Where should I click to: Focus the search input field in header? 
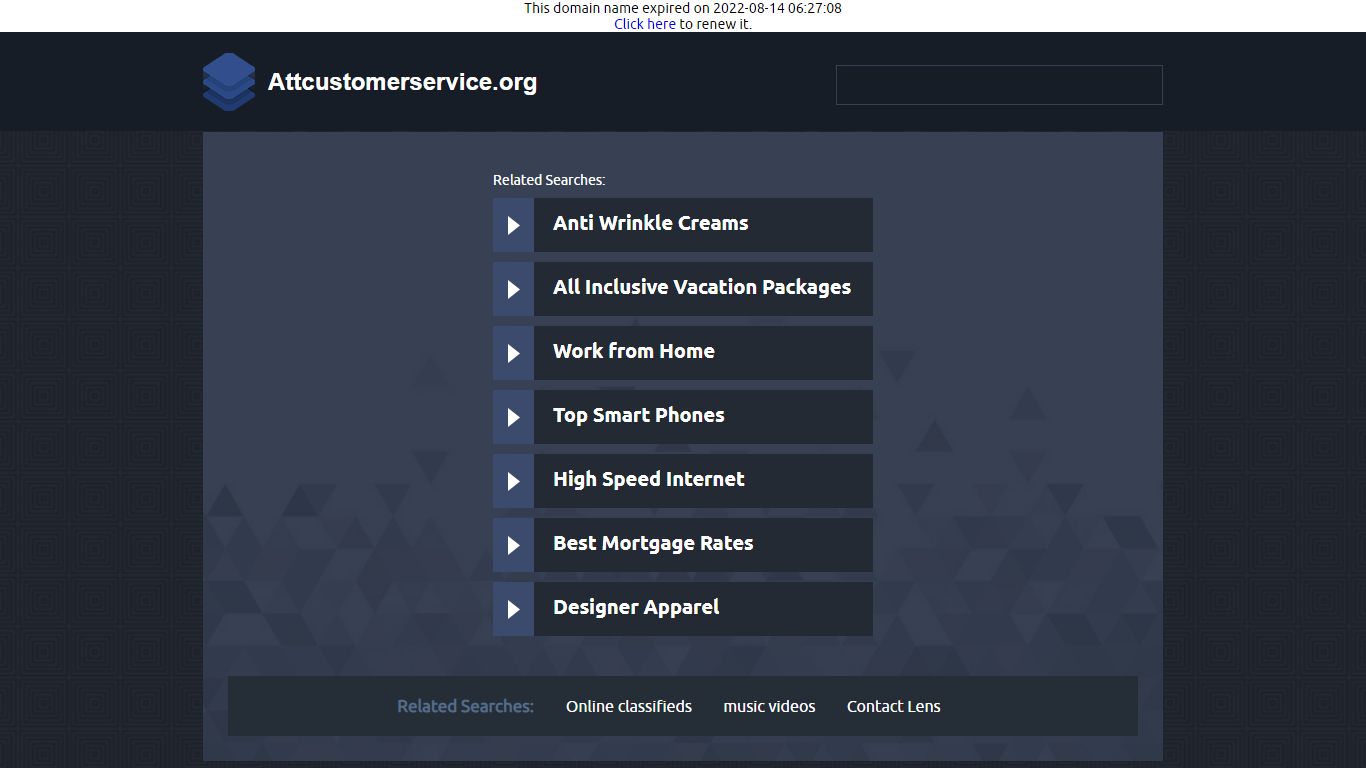point(999,85)
